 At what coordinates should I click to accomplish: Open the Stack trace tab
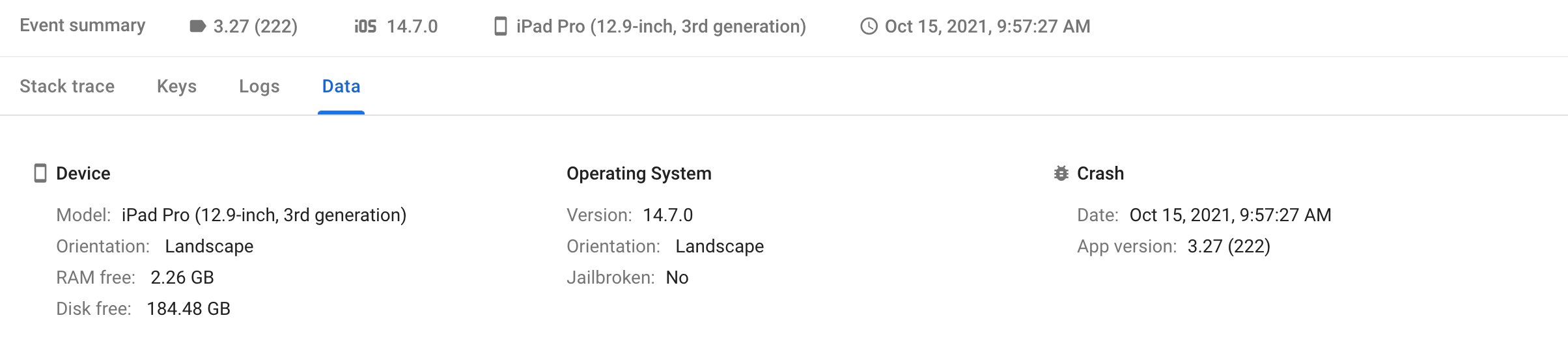click(x=67, y=86)
